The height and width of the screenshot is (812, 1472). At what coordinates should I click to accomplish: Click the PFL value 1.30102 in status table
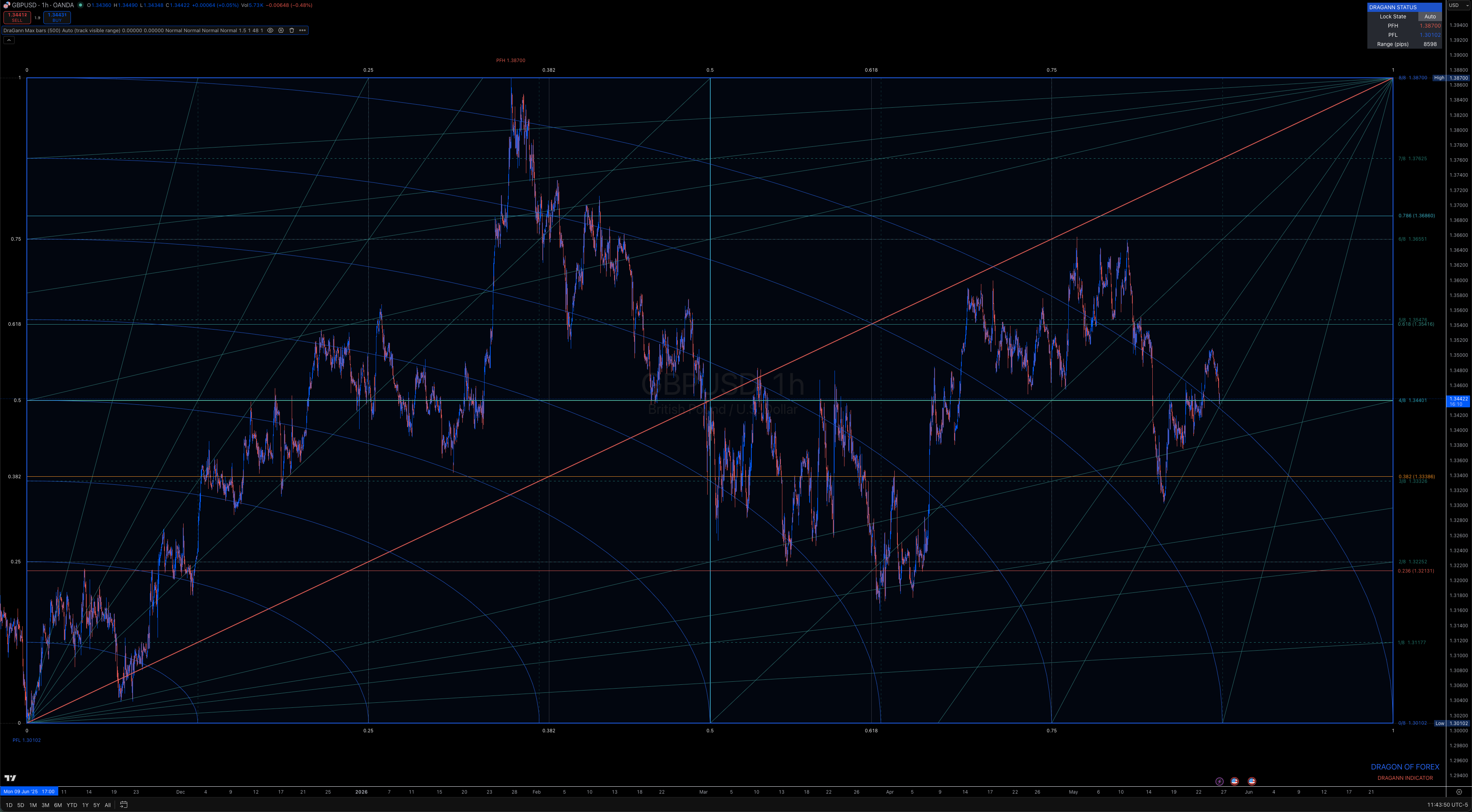point(1430,35)
